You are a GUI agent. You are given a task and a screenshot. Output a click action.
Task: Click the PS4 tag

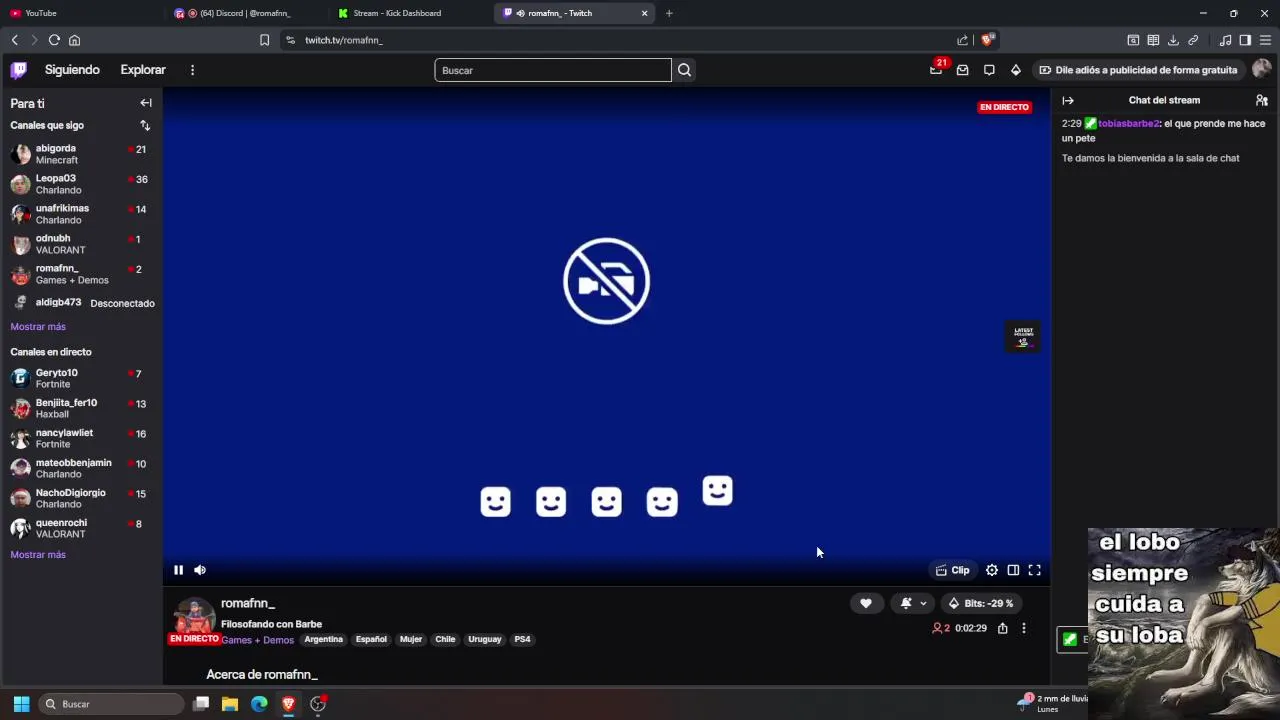522,640
